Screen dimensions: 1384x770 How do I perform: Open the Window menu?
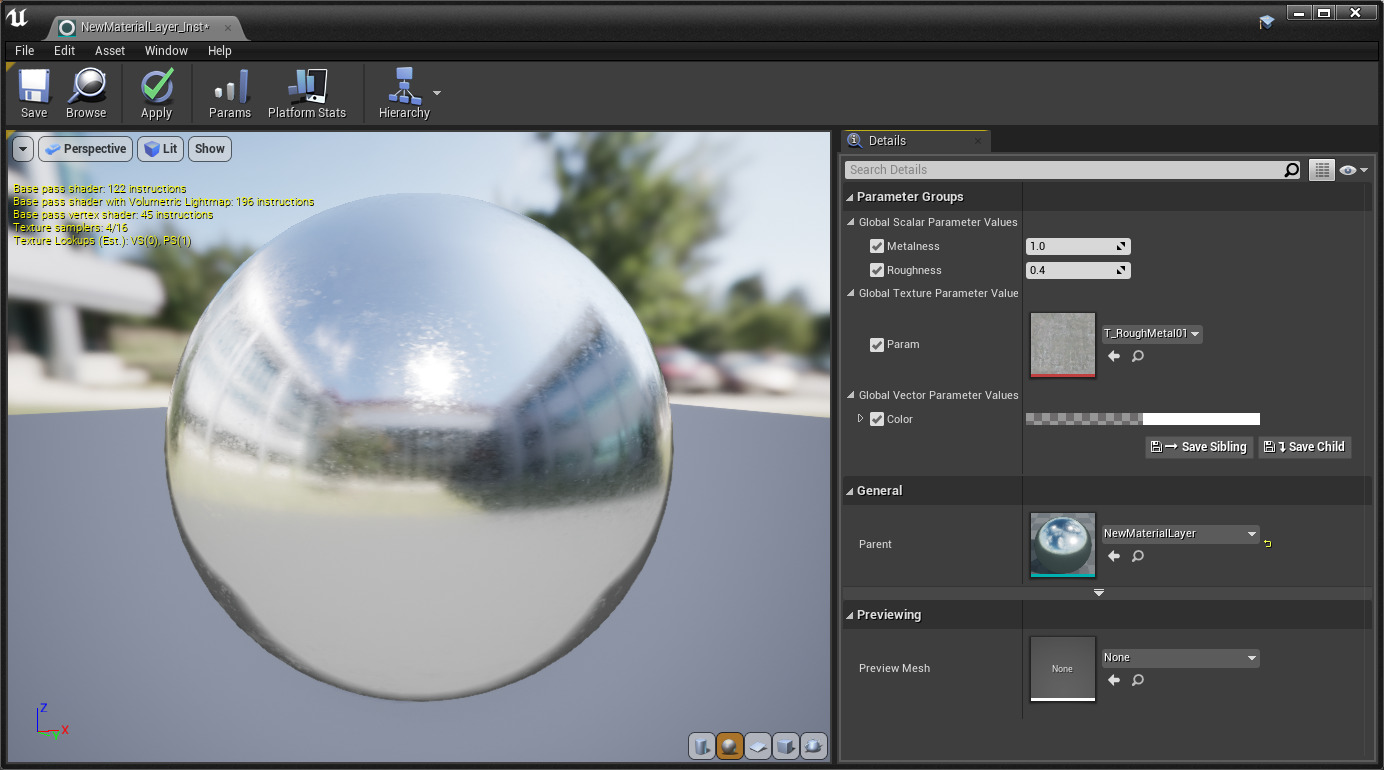[x=166, y=51]
